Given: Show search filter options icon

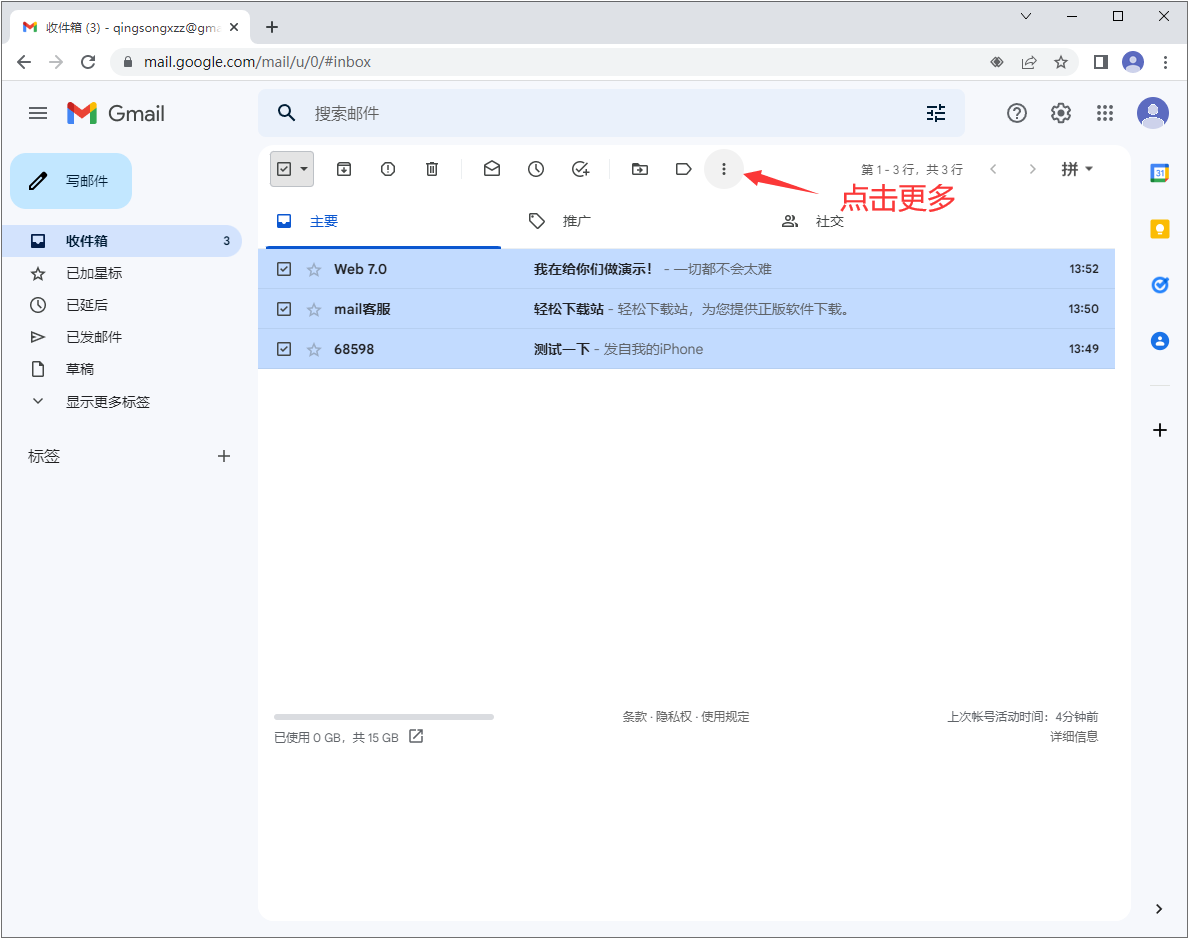Looking at the screenshot, I should pos(936,113).
